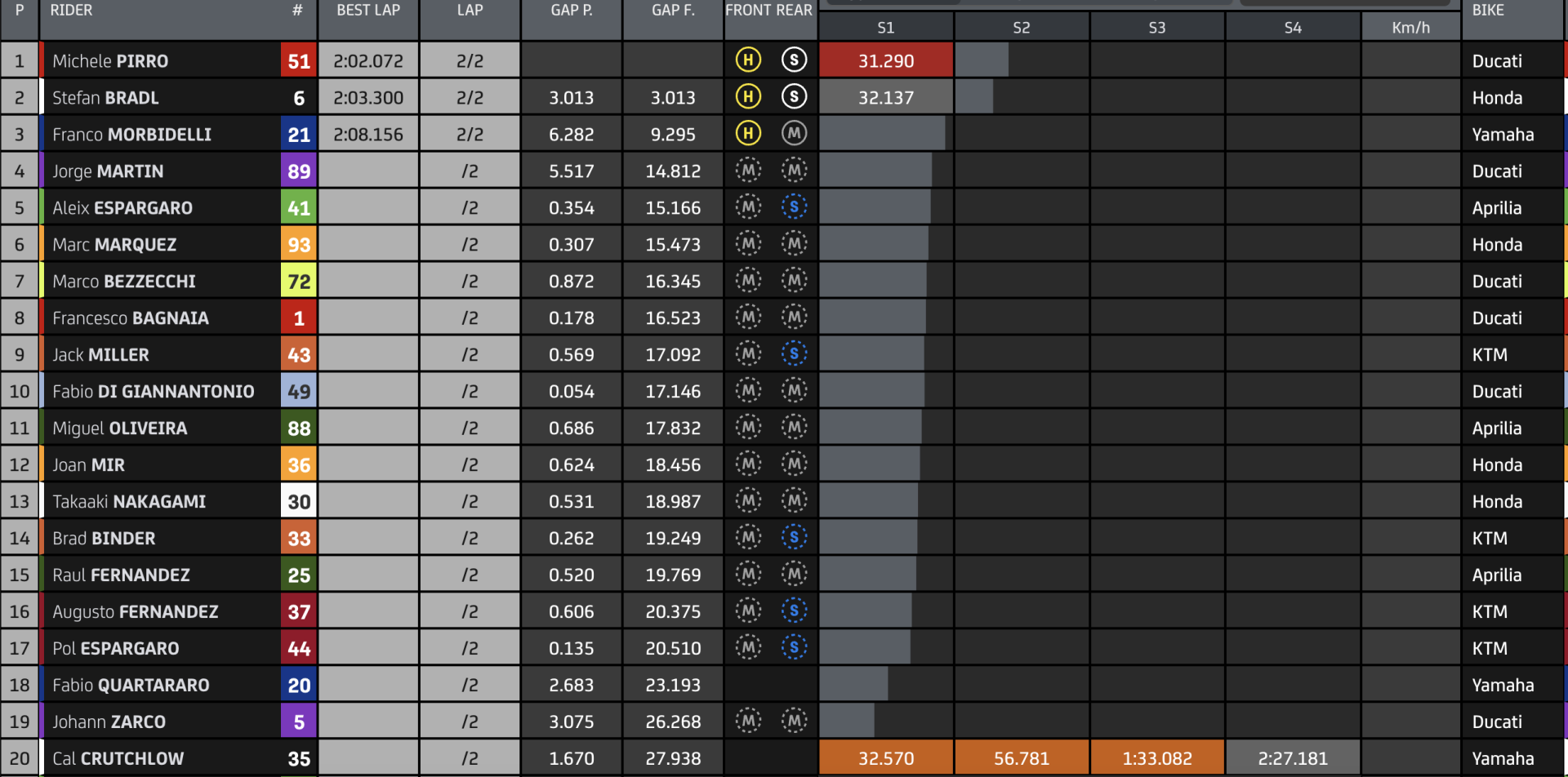Click Bradl's front hard tyre icon
Viewport: 1568px width, 777px height.
pos(748,97)
